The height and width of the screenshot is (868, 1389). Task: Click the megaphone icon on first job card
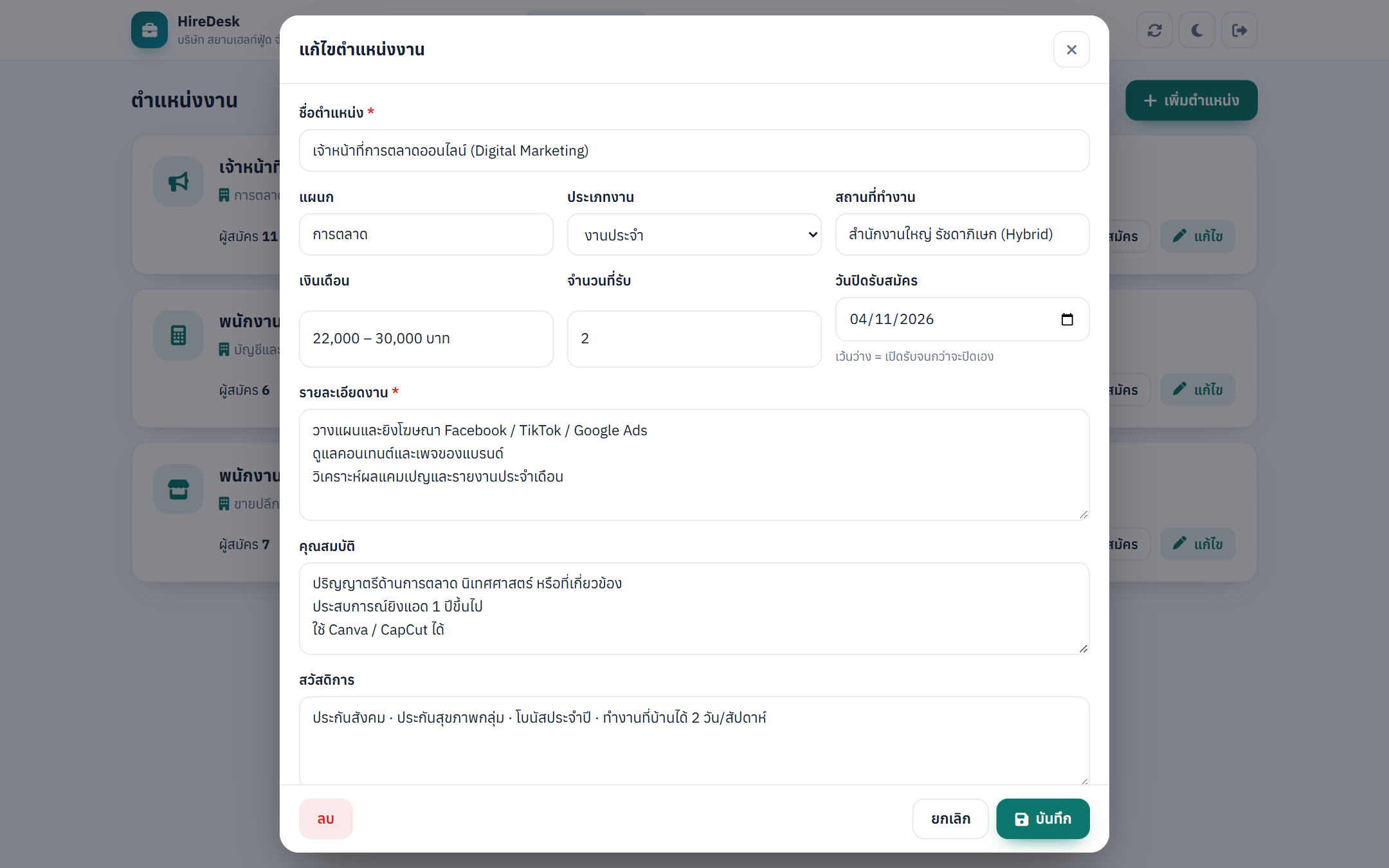click(179, 181)
